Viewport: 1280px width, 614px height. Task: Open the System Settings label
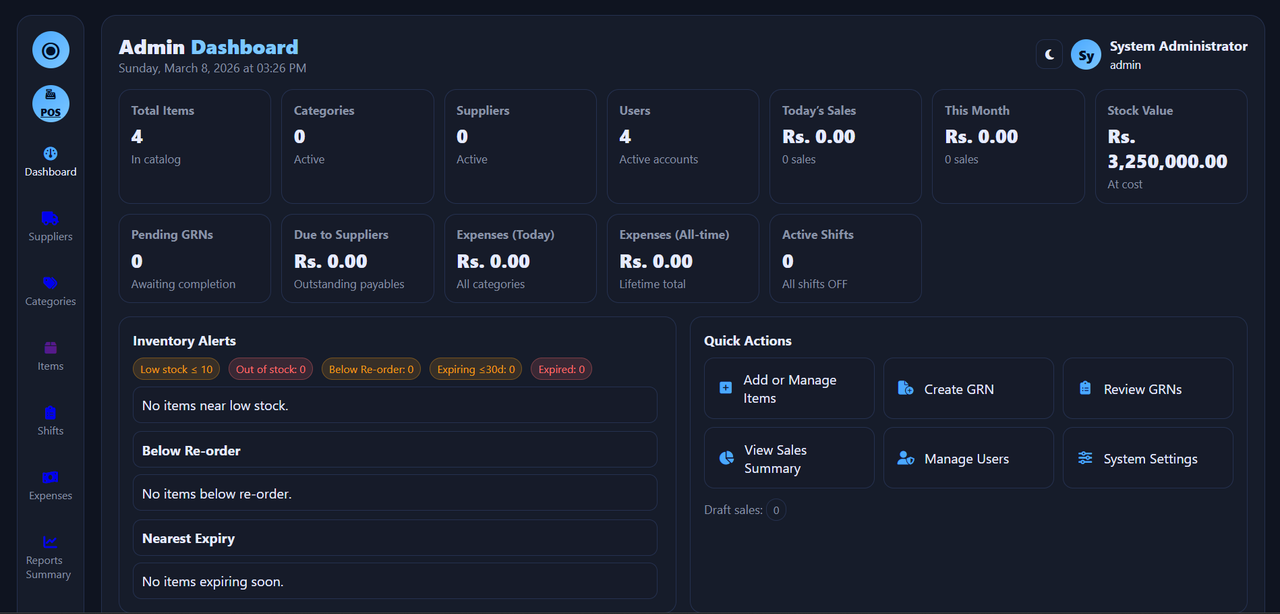[x=1151, y=459]
